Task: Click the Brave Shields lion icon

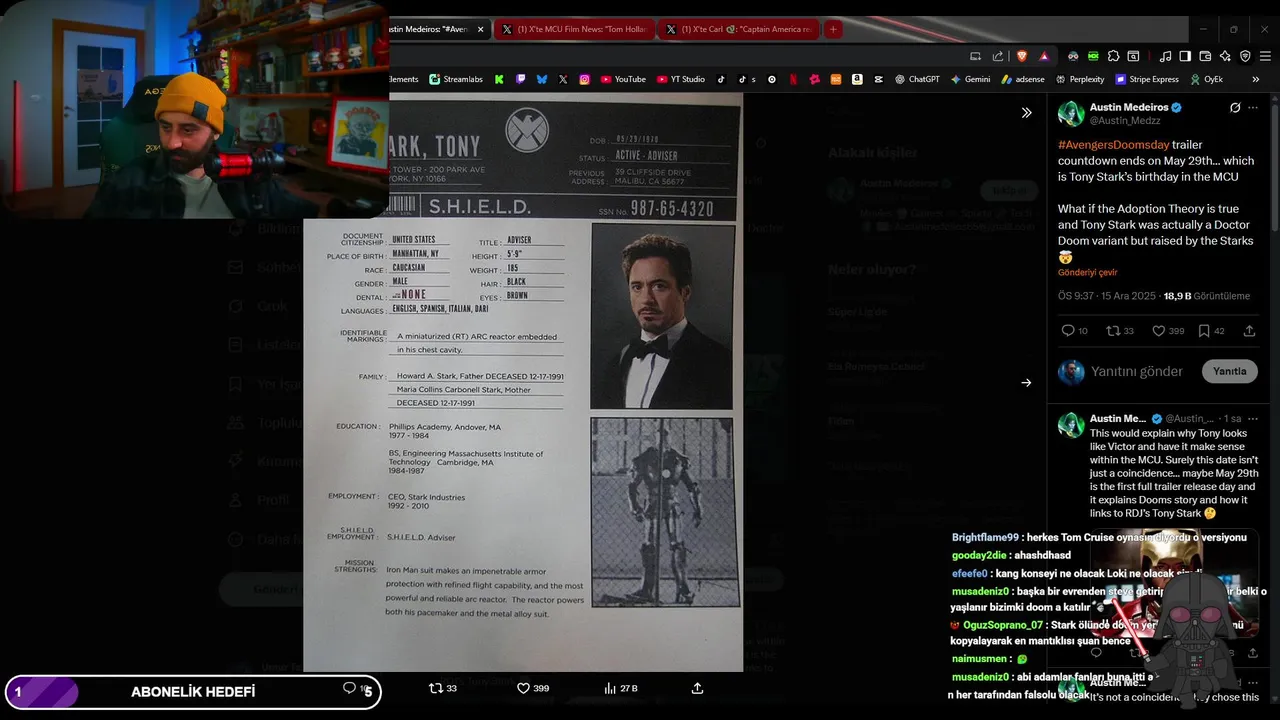Action: point(1022,56)
